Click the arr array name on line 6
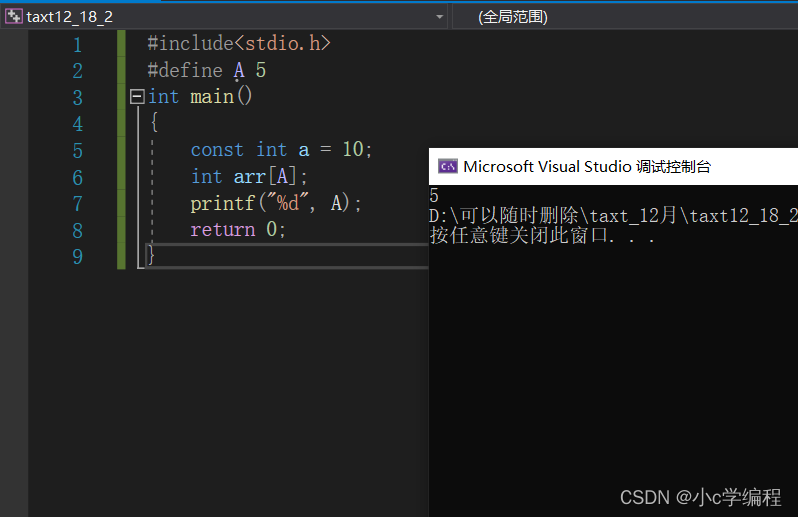Image resolution: width=798 pixels, height=517 pixels. coord(249,177)
